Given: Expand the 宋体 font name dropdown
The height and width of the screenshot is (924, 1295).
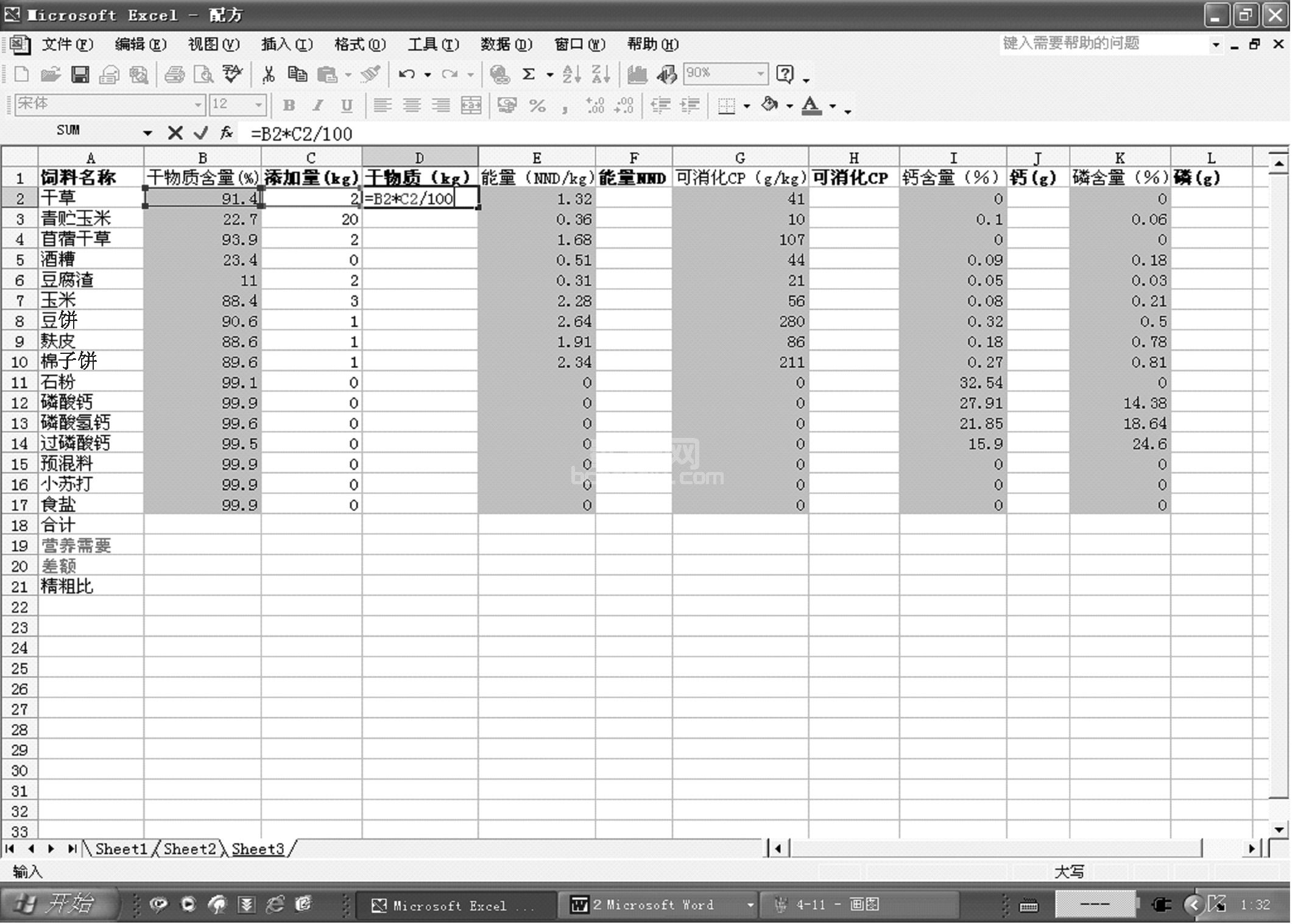Looking at the screenshot, I should coord(197,105).
